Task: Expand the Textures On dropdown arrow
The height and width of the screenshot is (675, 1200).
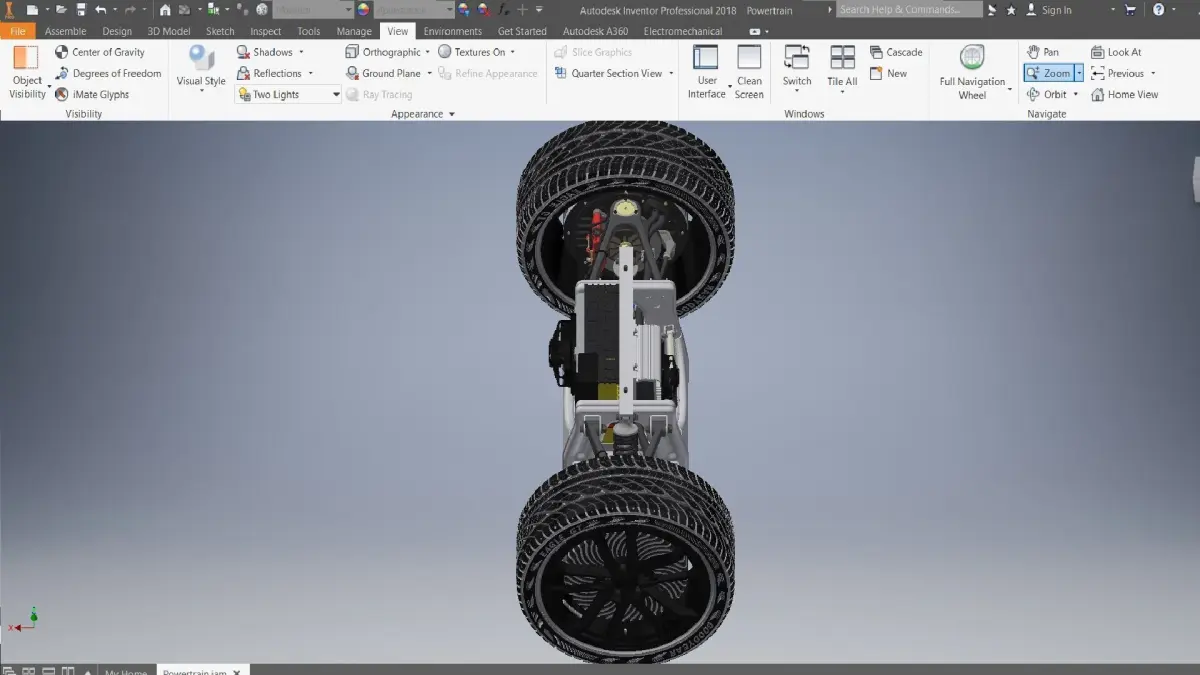Action: pyautogui.click(x=513, y=52)
